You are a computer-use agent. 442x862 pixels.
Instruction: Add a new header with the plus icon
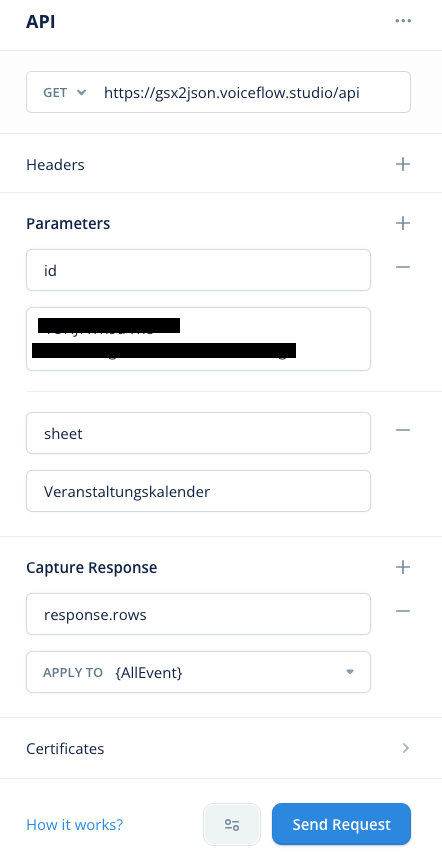402,164
